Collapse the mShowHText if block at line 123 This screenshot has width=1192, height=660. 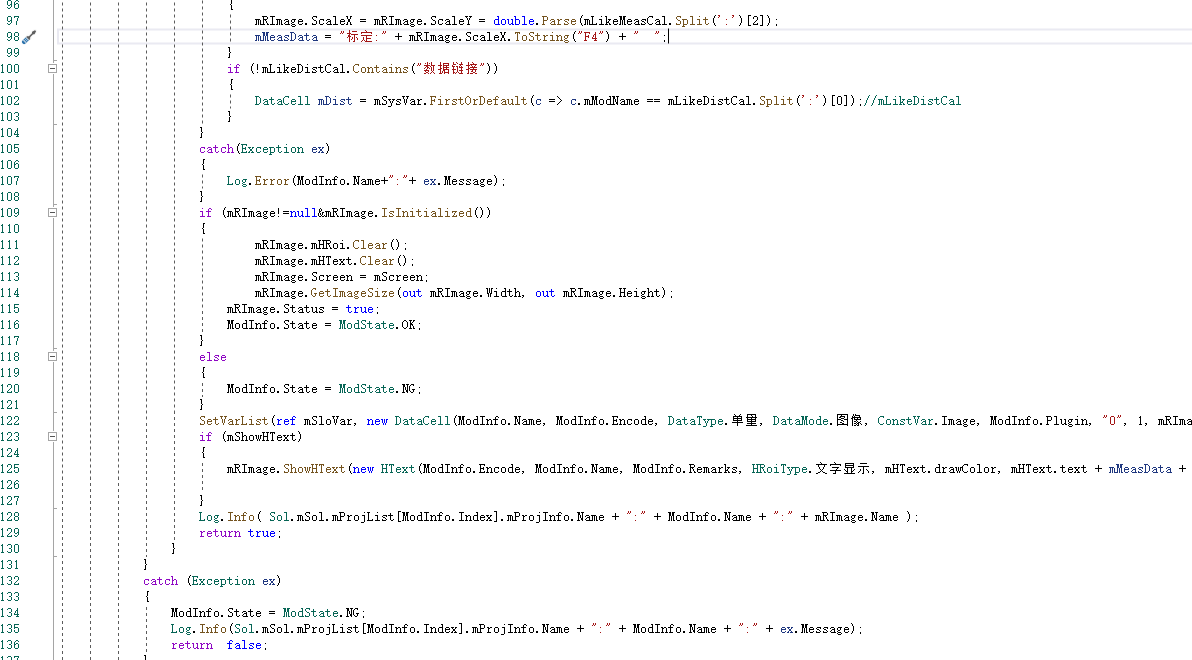52,436
